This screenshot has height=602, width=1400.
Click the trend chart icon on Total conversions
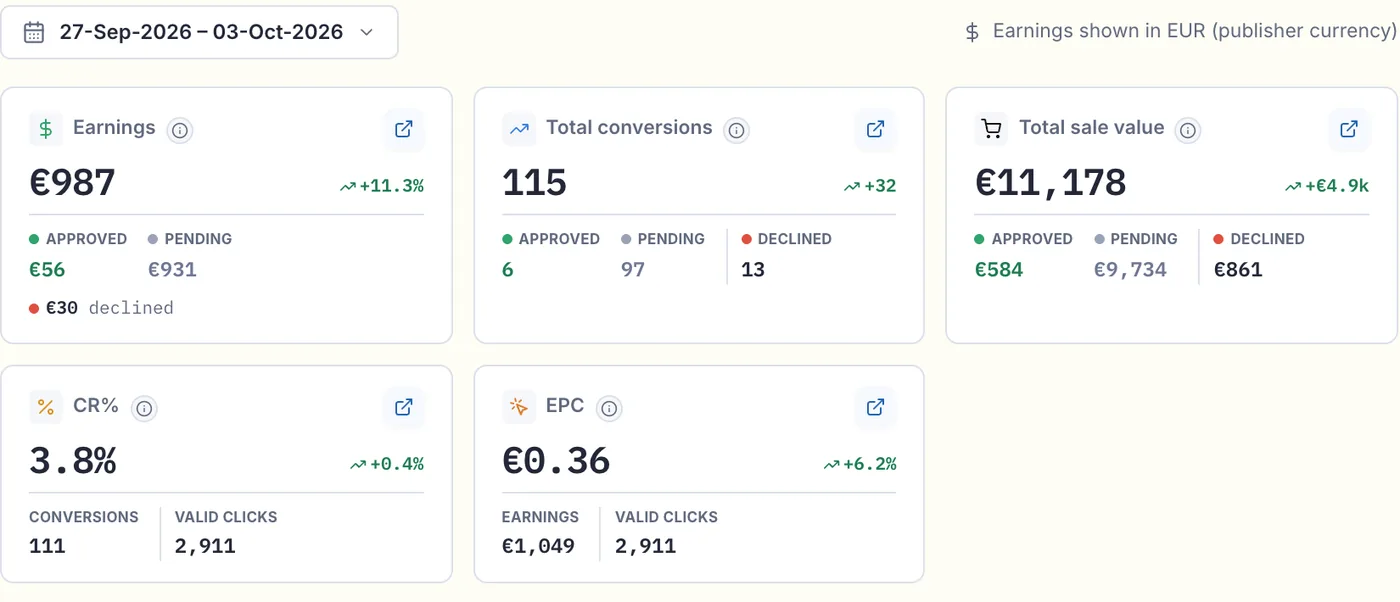tap(519, 129)
